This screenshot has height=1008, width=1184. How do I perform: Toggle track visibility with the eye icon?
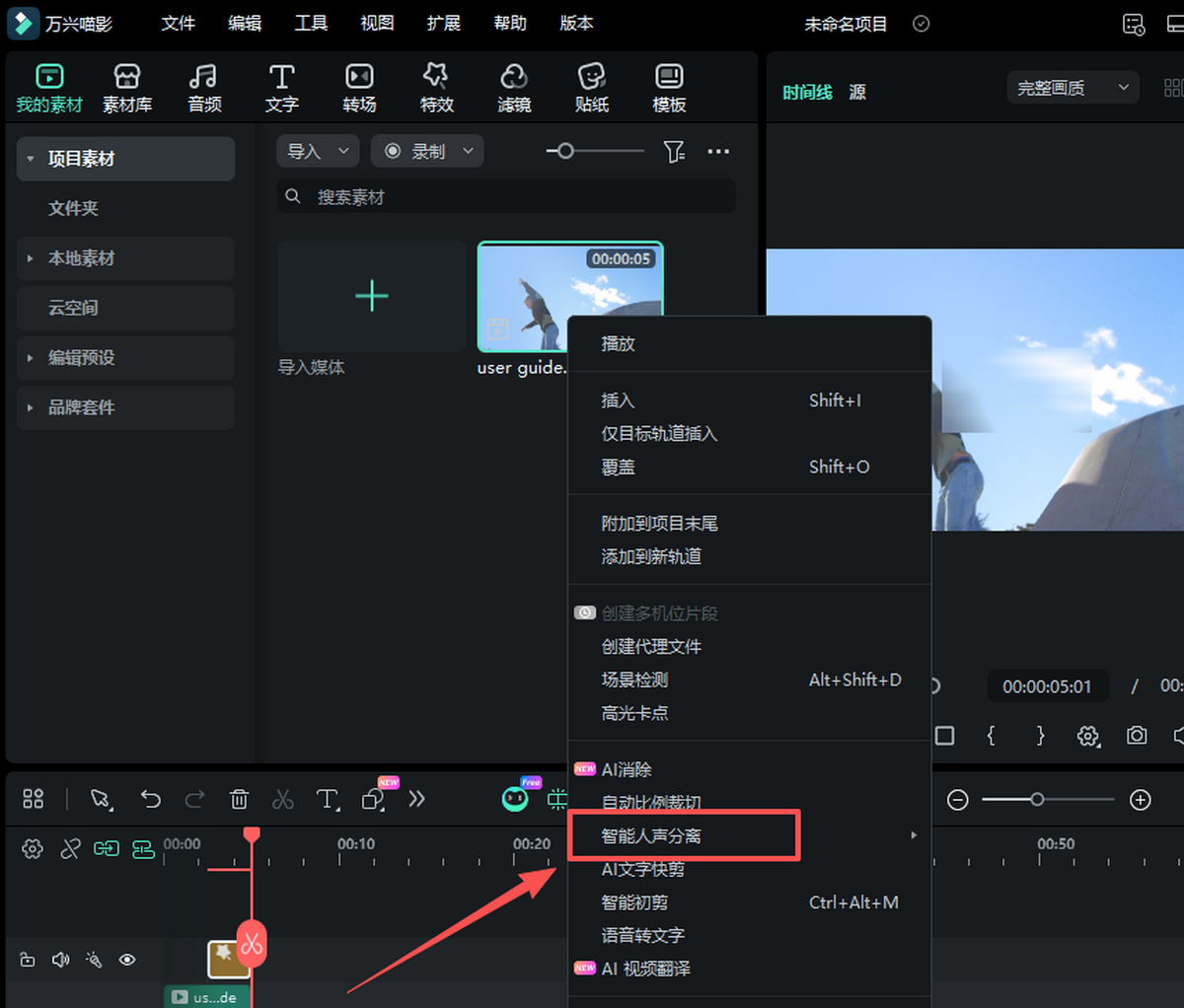click(127, 959)
